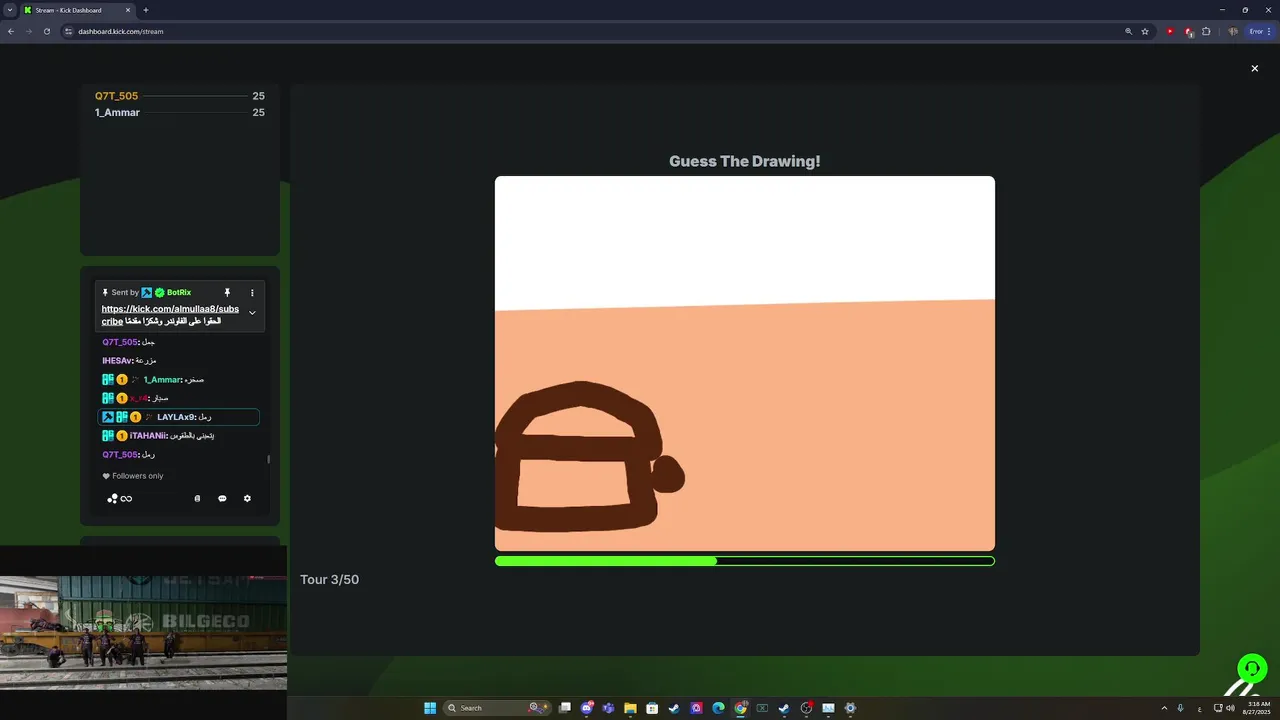View site information icon
This screenshot has height=720, width=1280.
tap(69, 31)
